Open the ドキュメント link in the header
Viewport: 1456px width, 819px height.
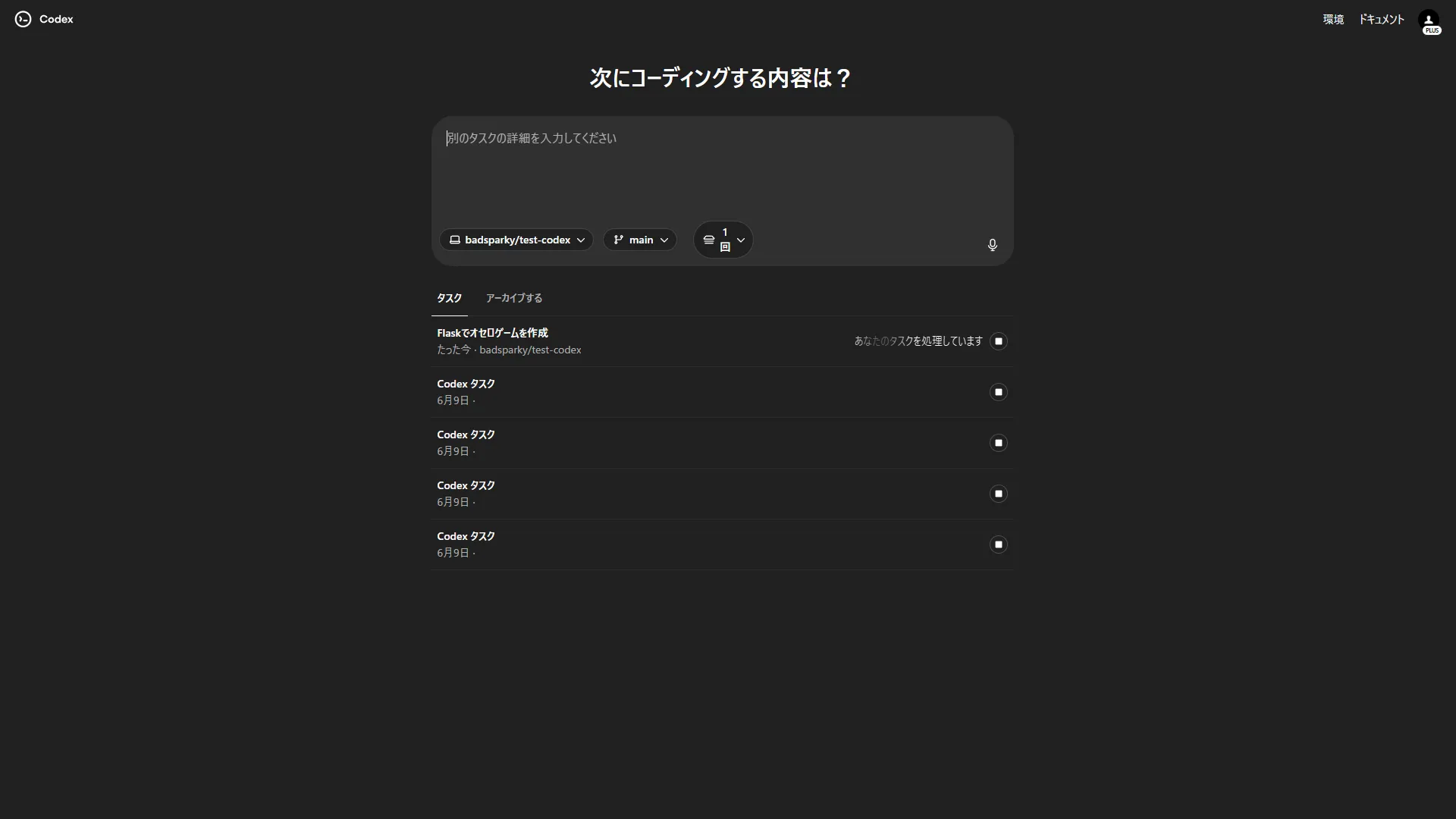pos(1380,19)
